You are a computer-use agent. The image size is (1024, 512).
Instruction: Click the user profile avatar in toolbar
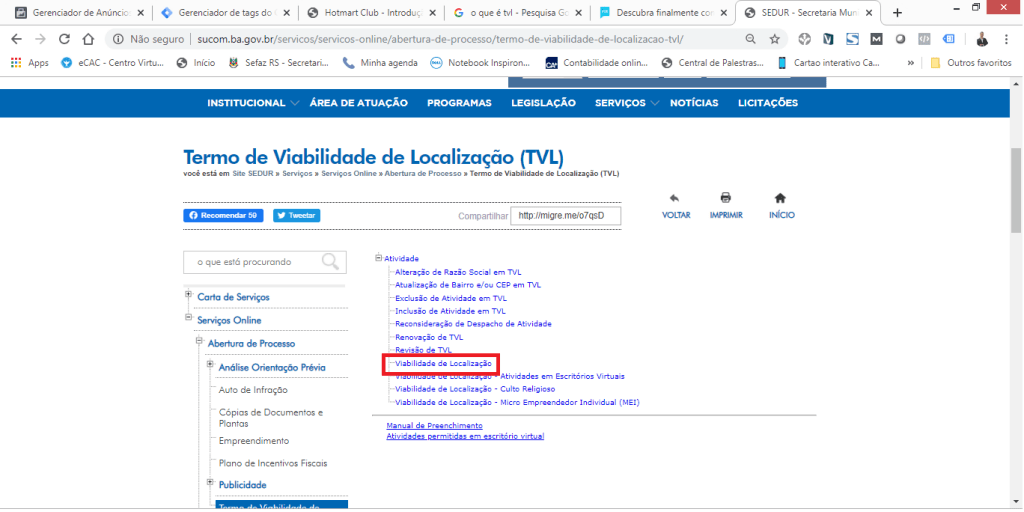tap(982, 39)
